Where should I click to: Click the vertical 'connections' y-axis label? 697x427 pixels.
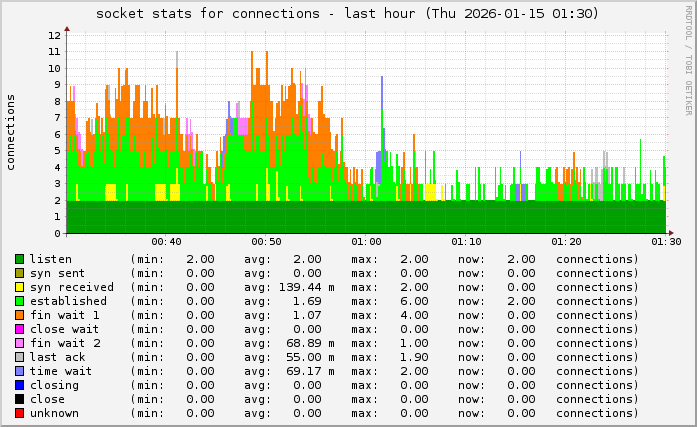coord(11,132)
